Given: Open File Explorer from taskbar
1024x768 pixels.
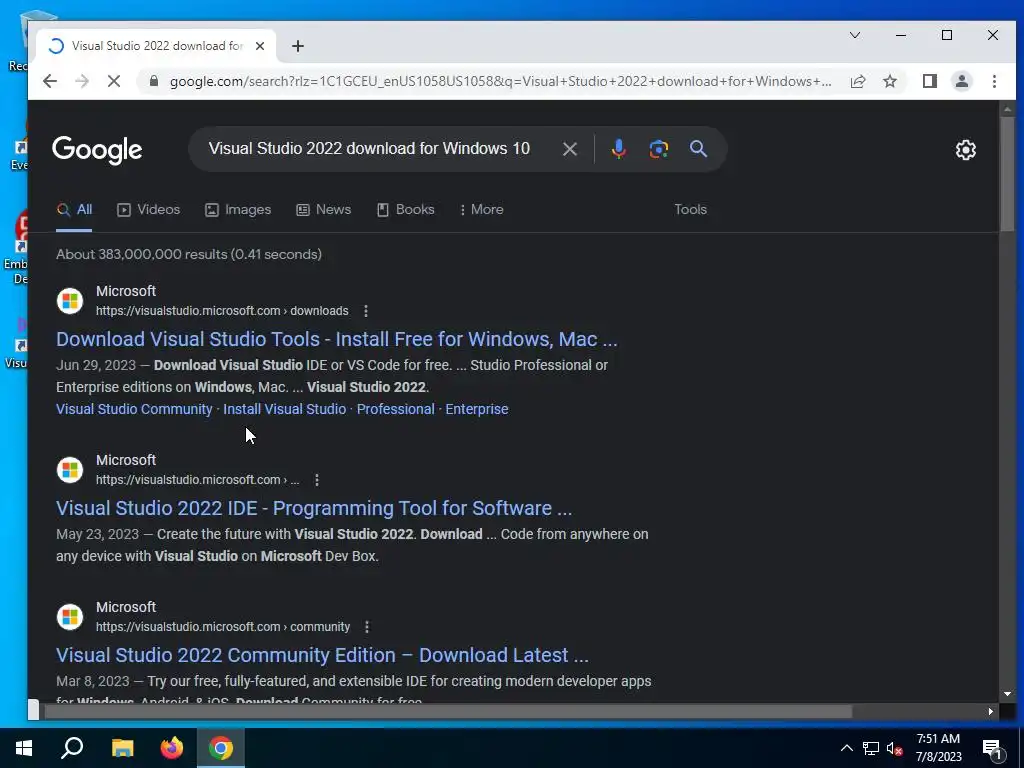Looking at the screenshot, I should 122,748.
